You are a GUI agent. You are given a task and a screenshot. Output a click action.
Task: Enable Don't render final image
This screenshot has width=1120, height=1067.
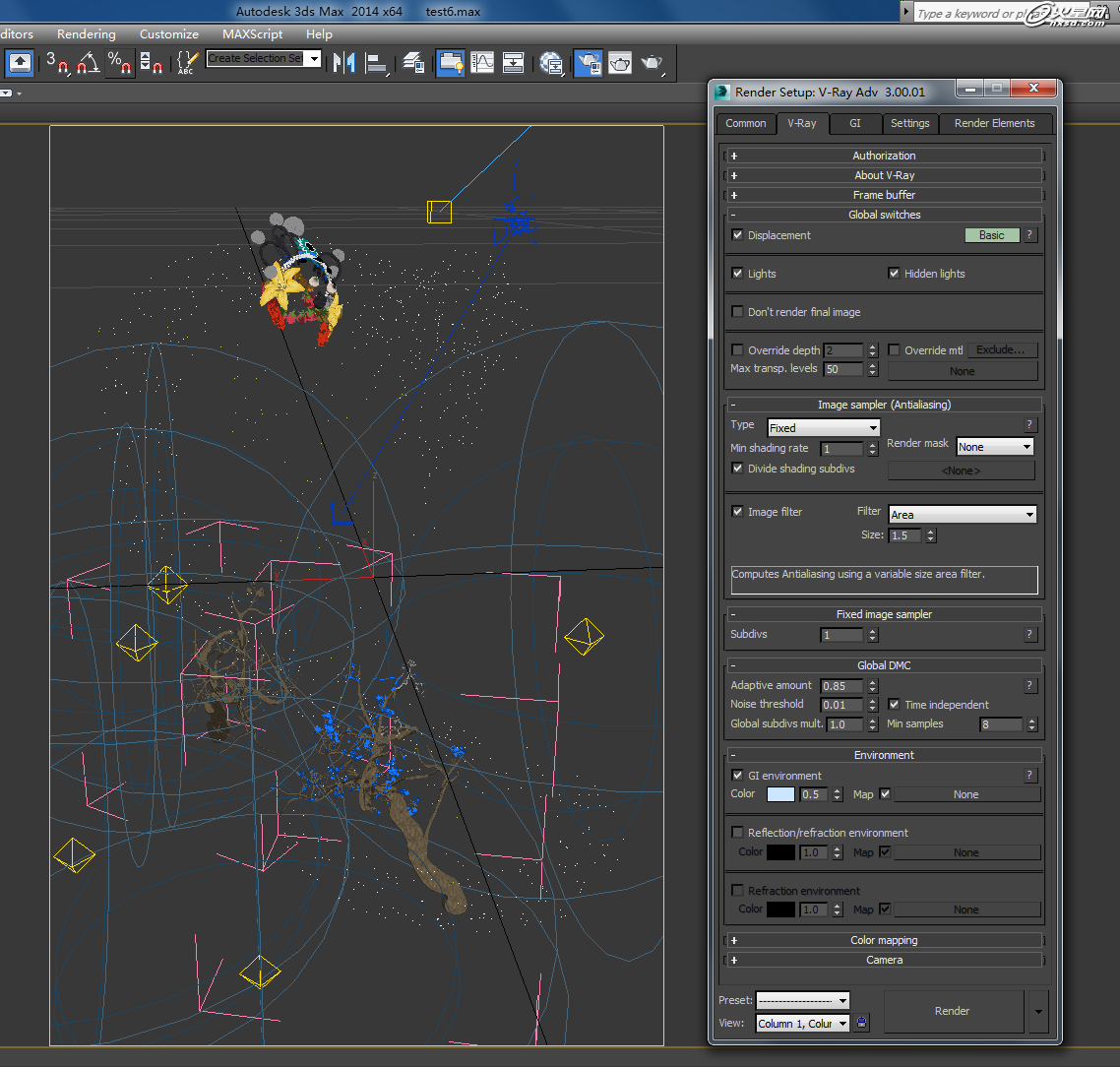coord(737,312)
